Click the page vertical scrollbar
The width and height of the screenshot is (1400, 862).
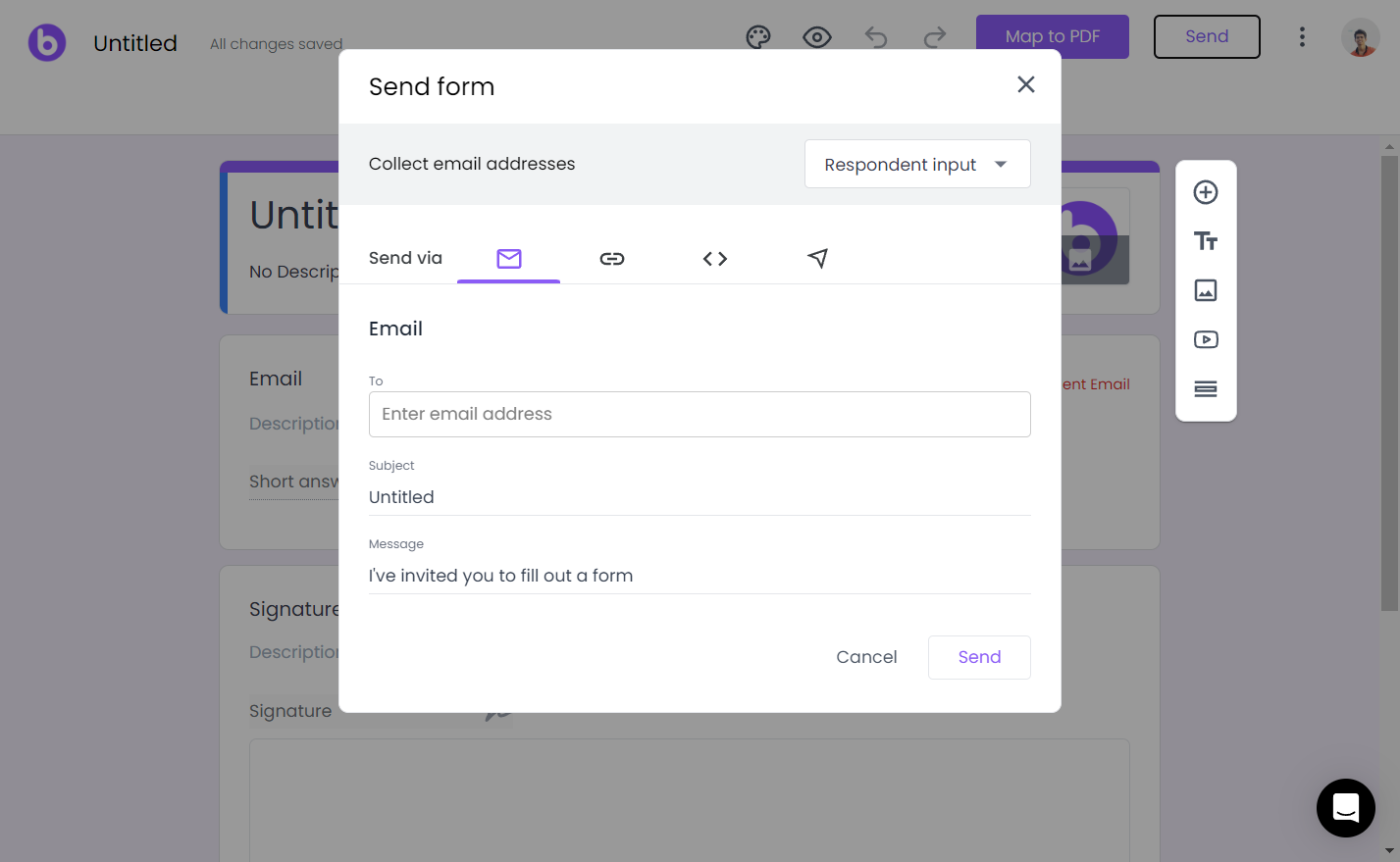tap(1389, 382)
